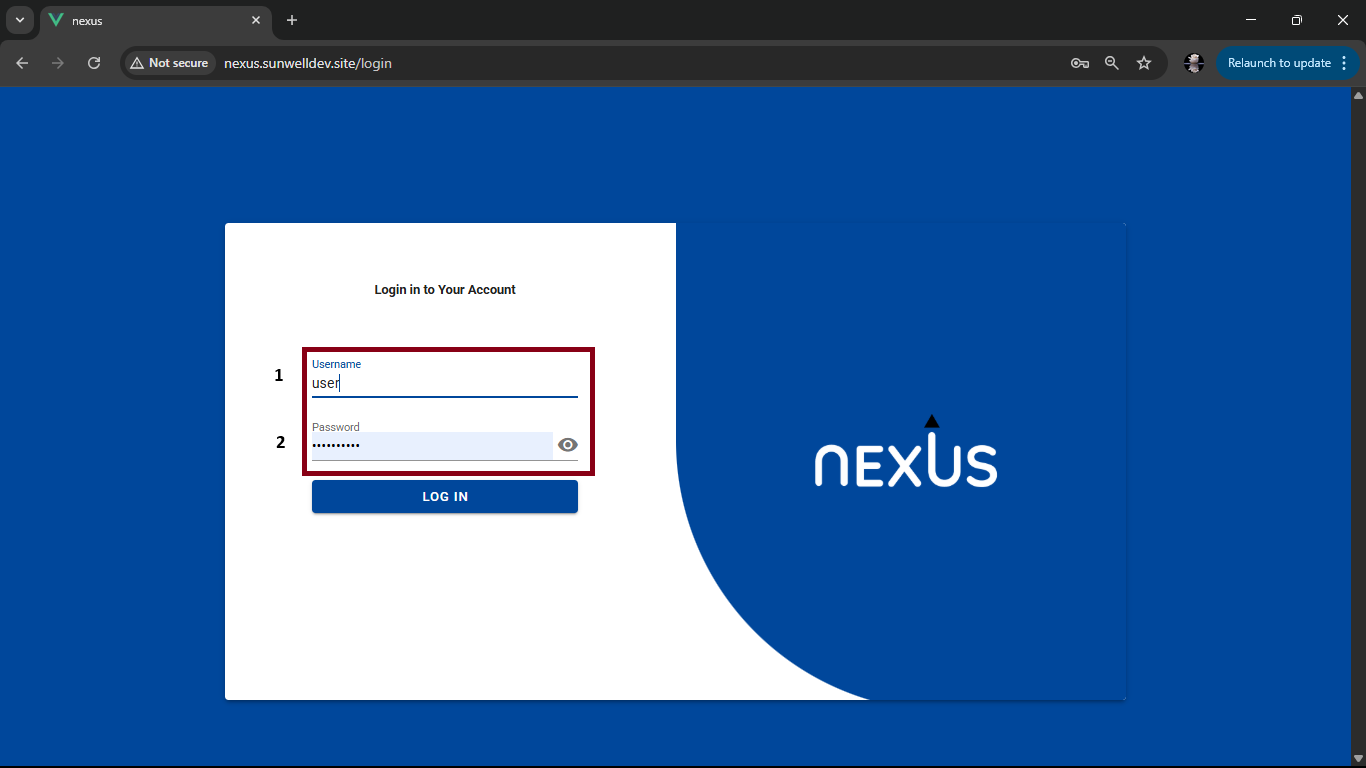Navigate back using the back arrow
The height and width of the screenshot is (768, 1366).
(x=22, y=63)
